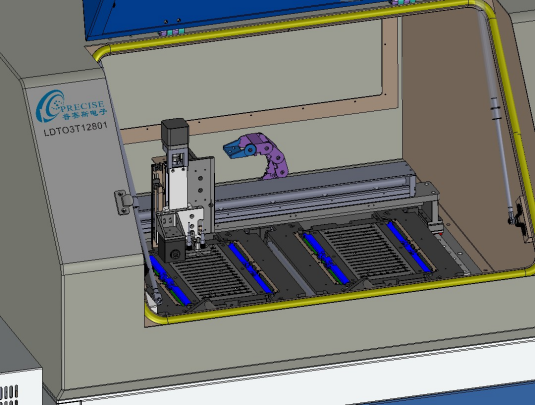The height and width of the screenshot is (405, 535).
Task: Select the left slotted black tray
Action: click(212, 272)
